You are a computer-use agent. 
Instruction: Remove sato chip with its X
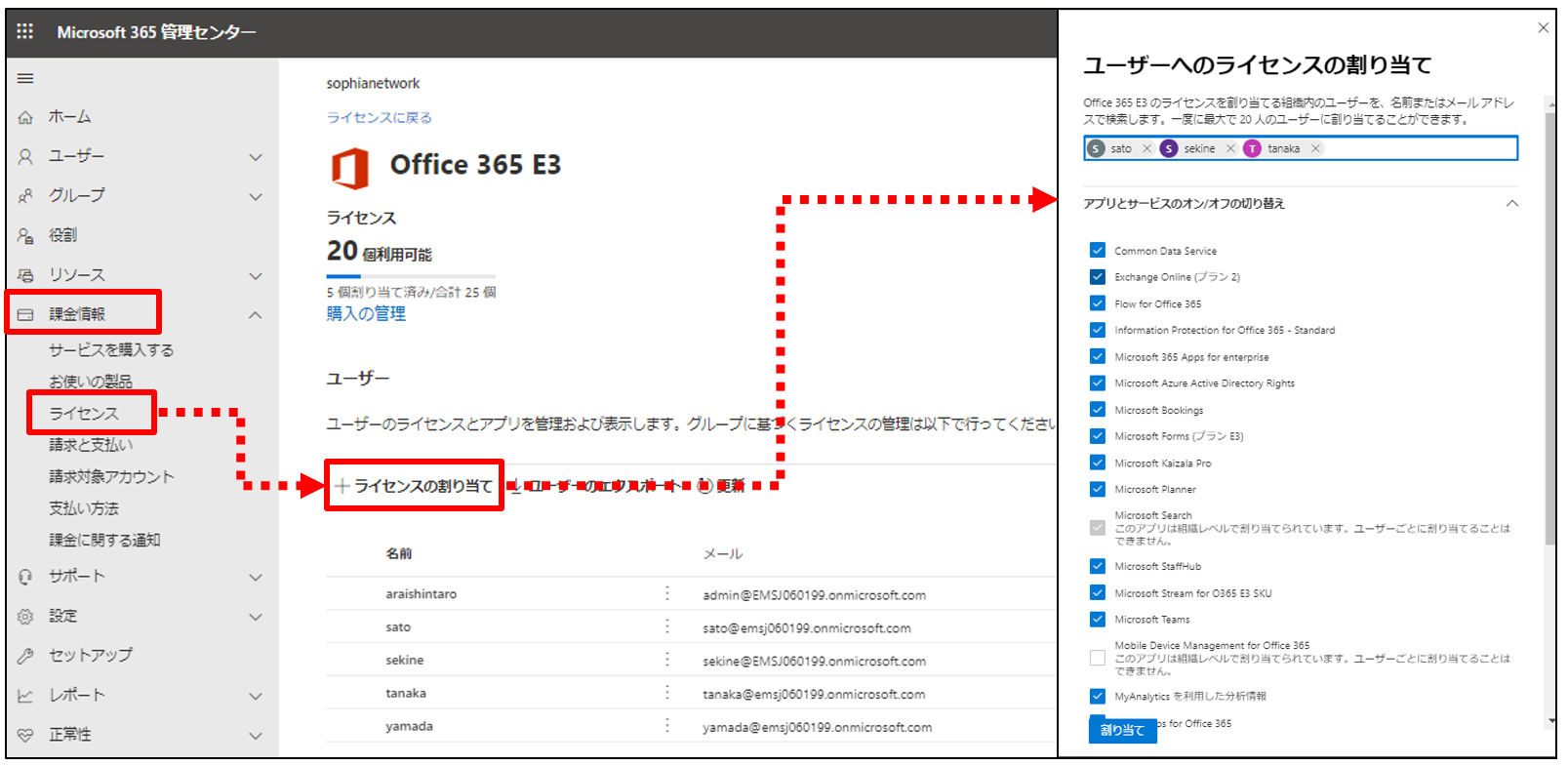click(1146, 148)
